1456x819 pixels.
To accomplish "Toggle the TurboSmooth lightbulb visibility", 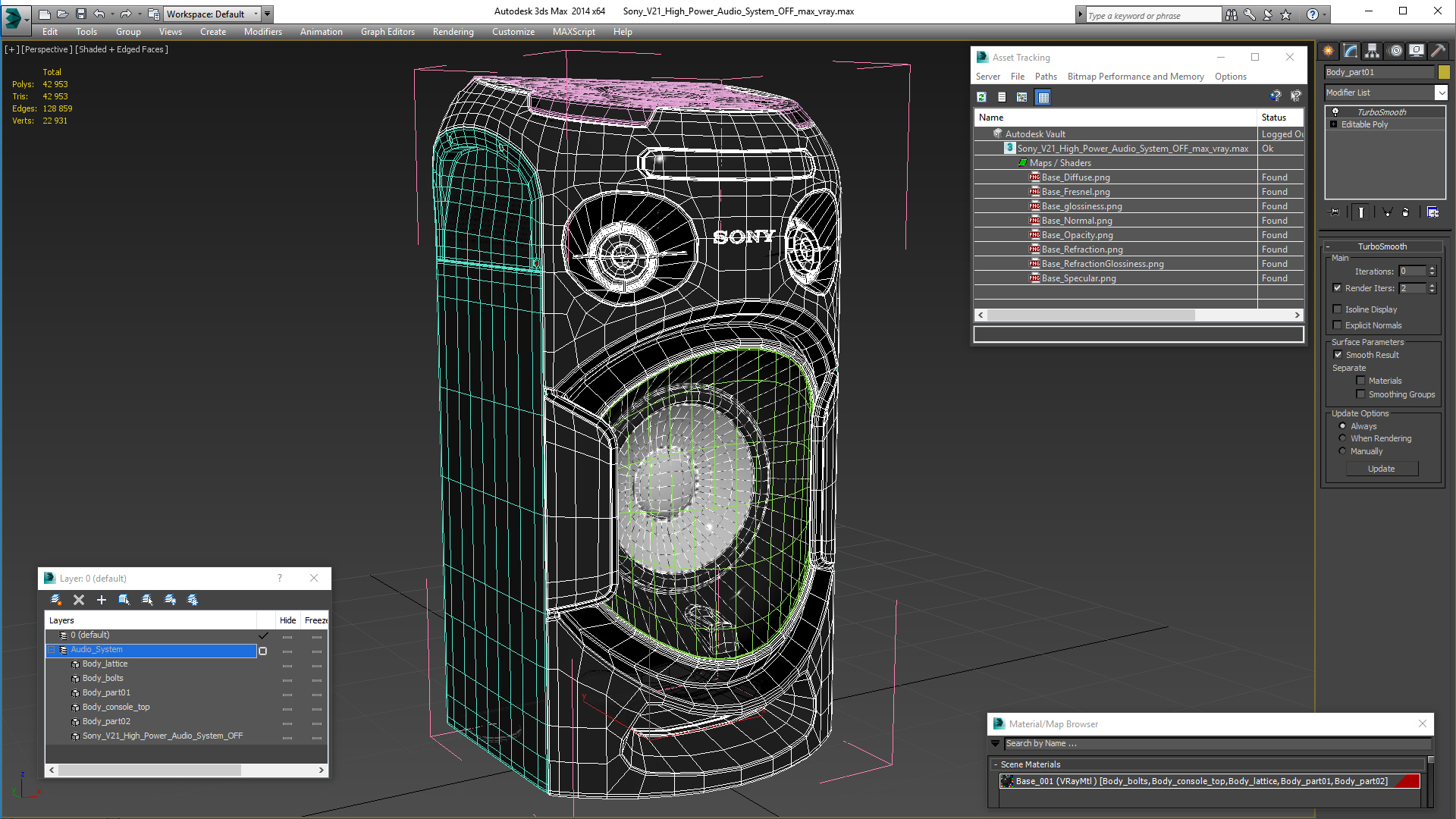I will [x=1335, y=111].
